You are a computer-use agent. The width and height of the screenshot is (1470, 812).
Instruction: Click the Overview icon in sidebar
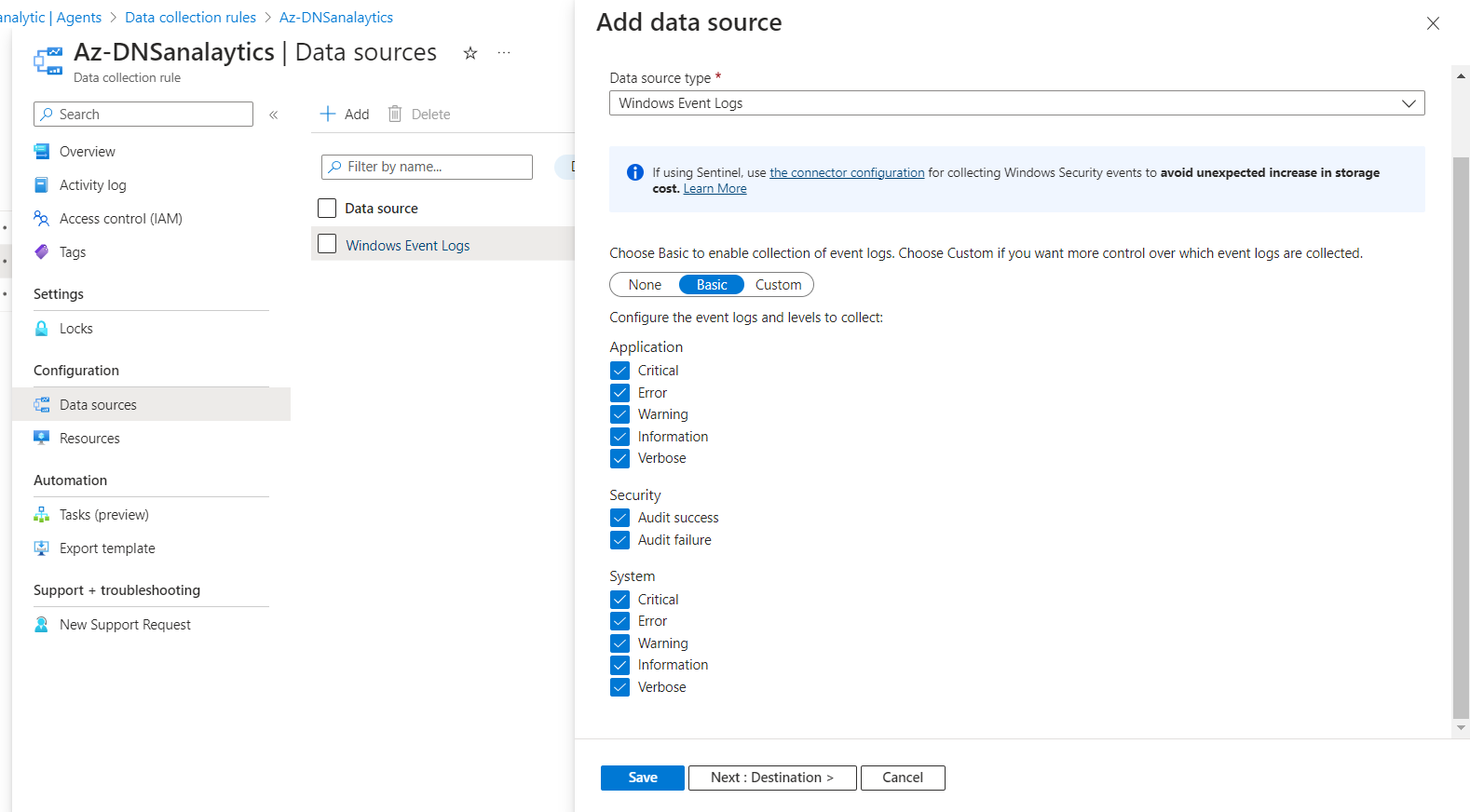[x=42, y=152]
